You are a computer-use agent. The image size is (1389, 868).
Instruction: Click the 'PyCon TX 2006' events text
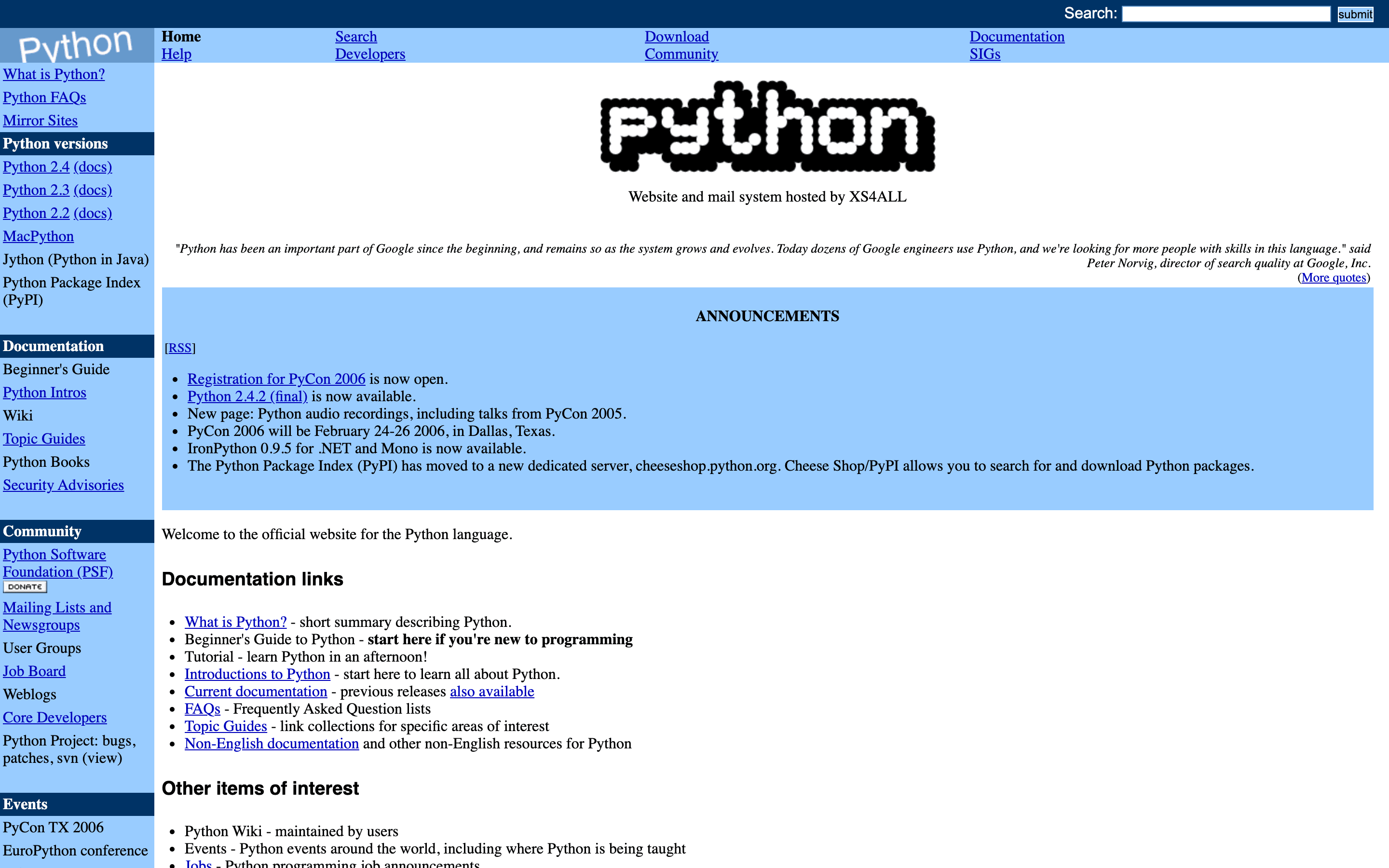(x=54, y=827)
